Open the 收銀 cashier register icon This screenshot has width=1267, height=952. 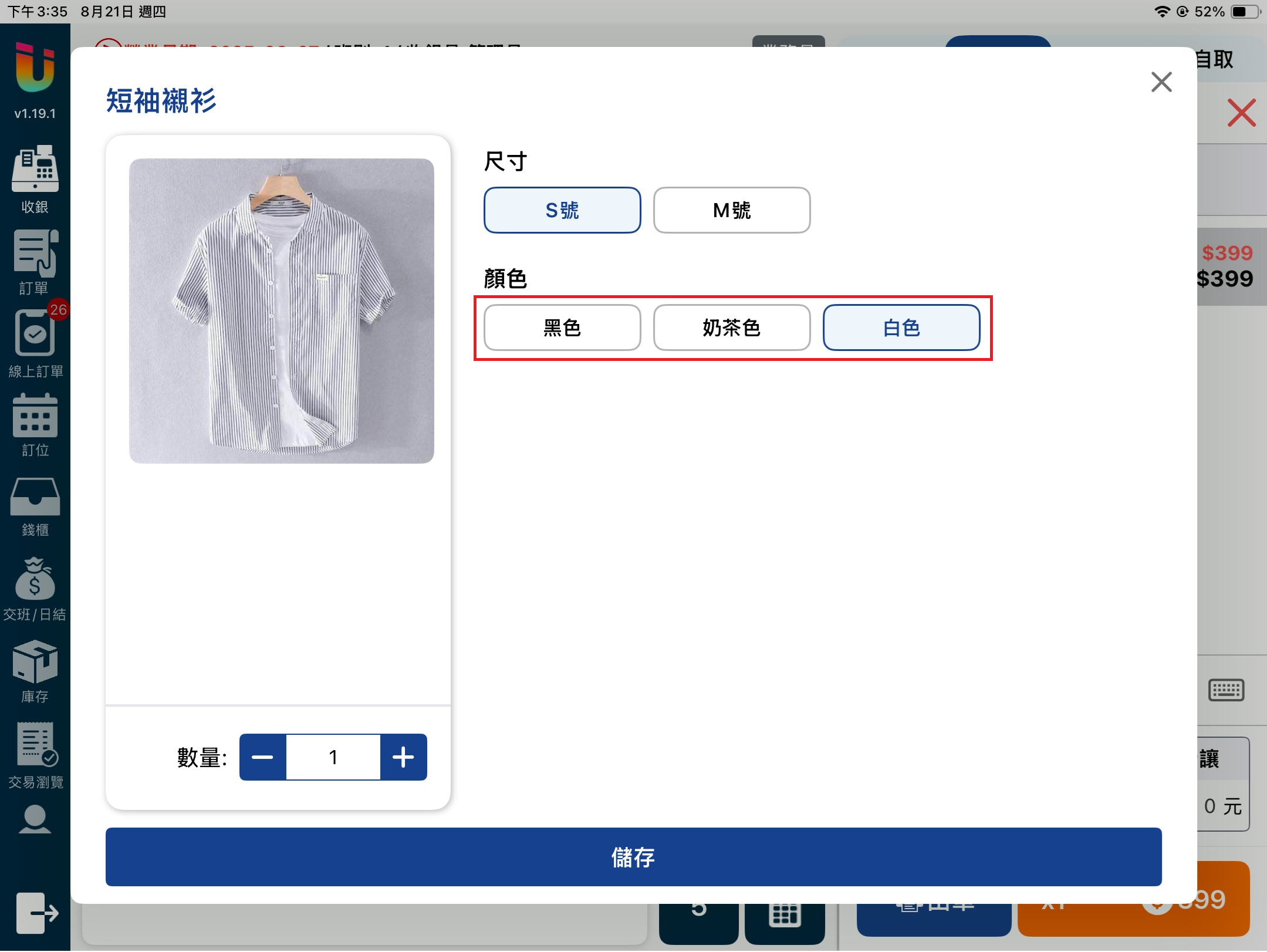[35, 169]
